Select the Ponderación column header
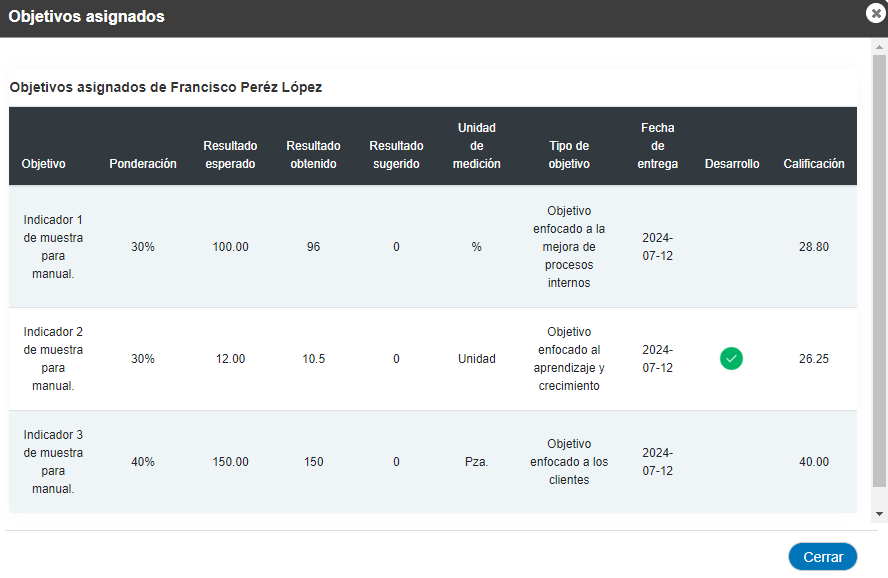The height and width of the screenshot is (578, 888). click(143, 164)
